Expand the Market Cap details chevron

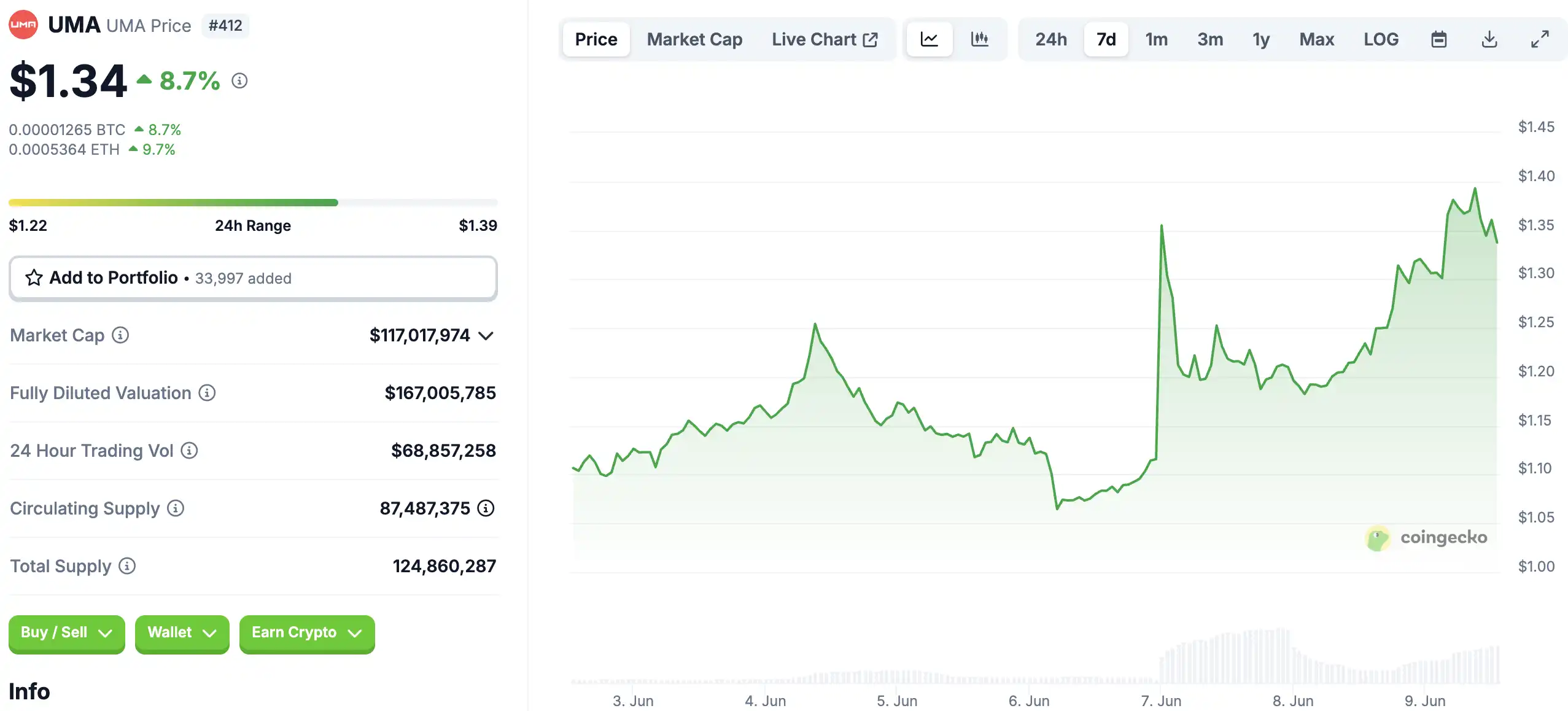tap(486, 336)
